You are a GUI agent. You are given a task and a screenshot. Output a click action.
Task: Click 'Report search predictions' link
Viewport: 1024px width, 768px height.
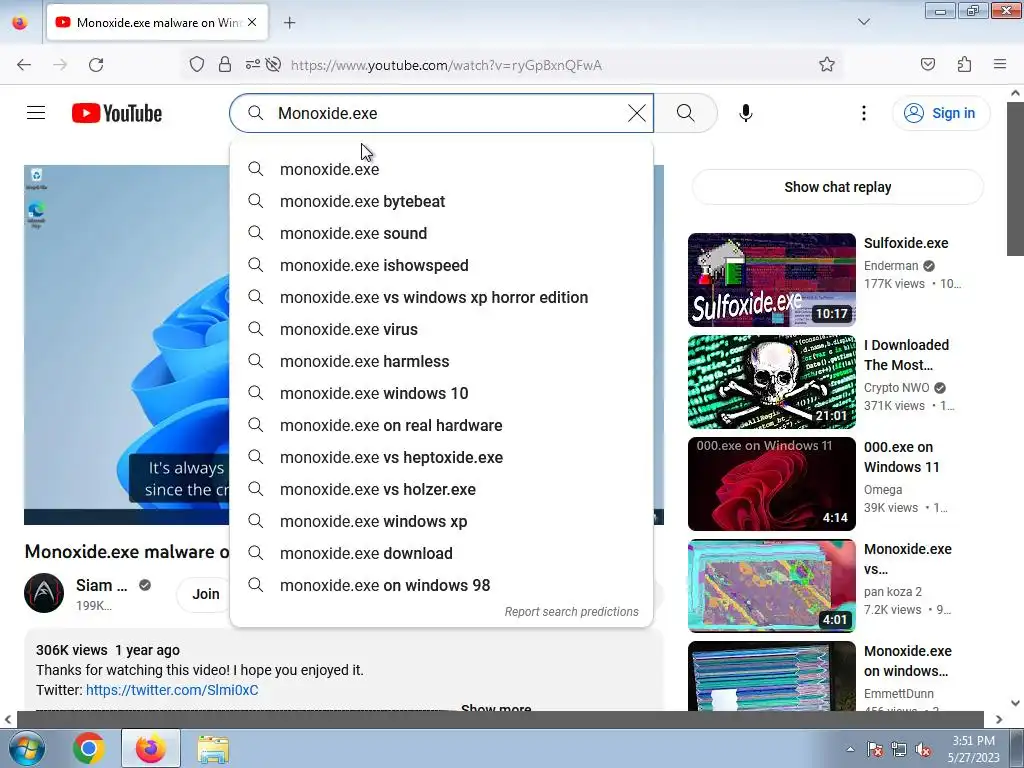[x=571, y=612]
